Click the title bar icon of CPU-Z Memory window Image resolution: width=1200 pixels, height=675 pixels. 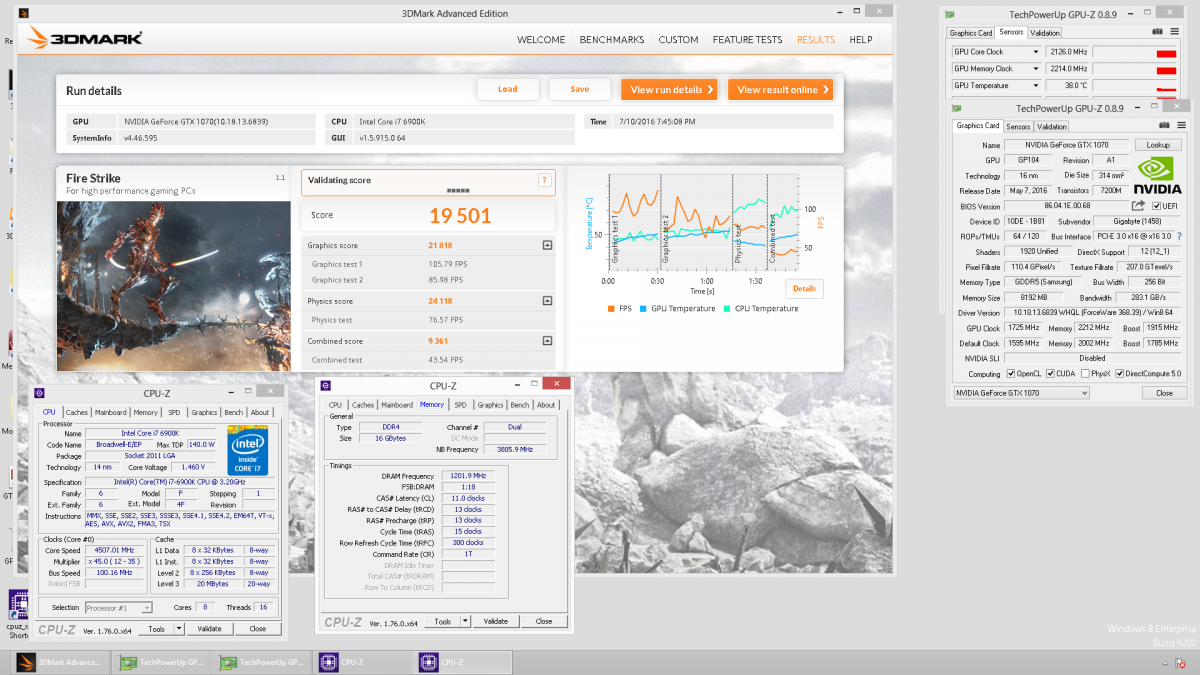[324, 385]
